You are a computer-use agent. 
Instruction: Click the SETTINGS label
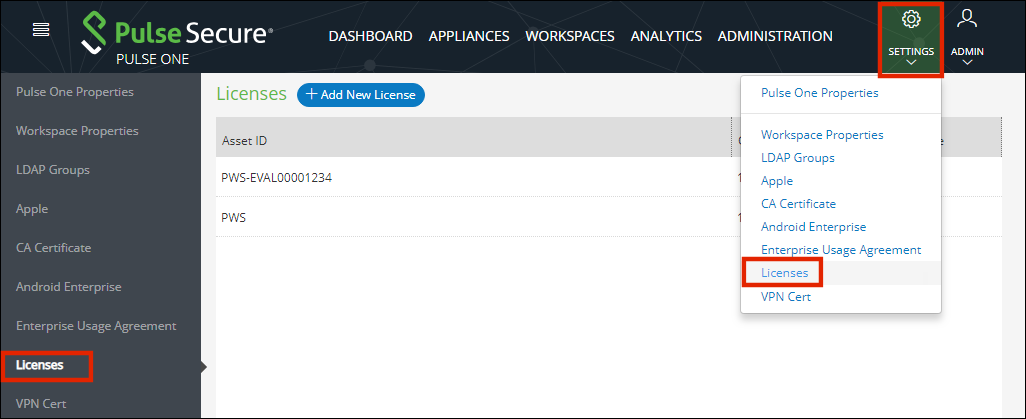911,51
